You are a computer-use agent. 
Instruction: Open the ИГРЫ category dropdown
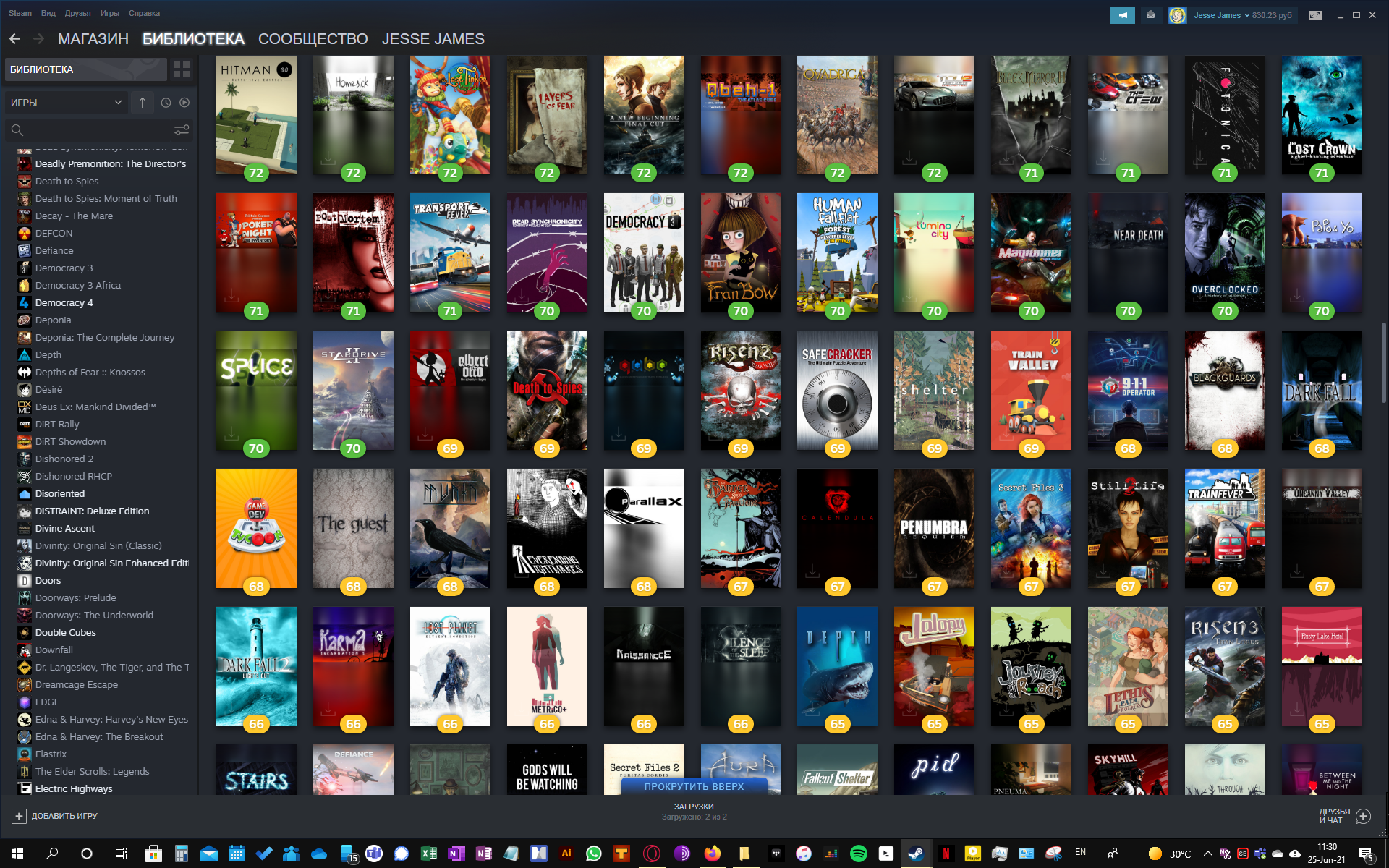pos(66,103)
